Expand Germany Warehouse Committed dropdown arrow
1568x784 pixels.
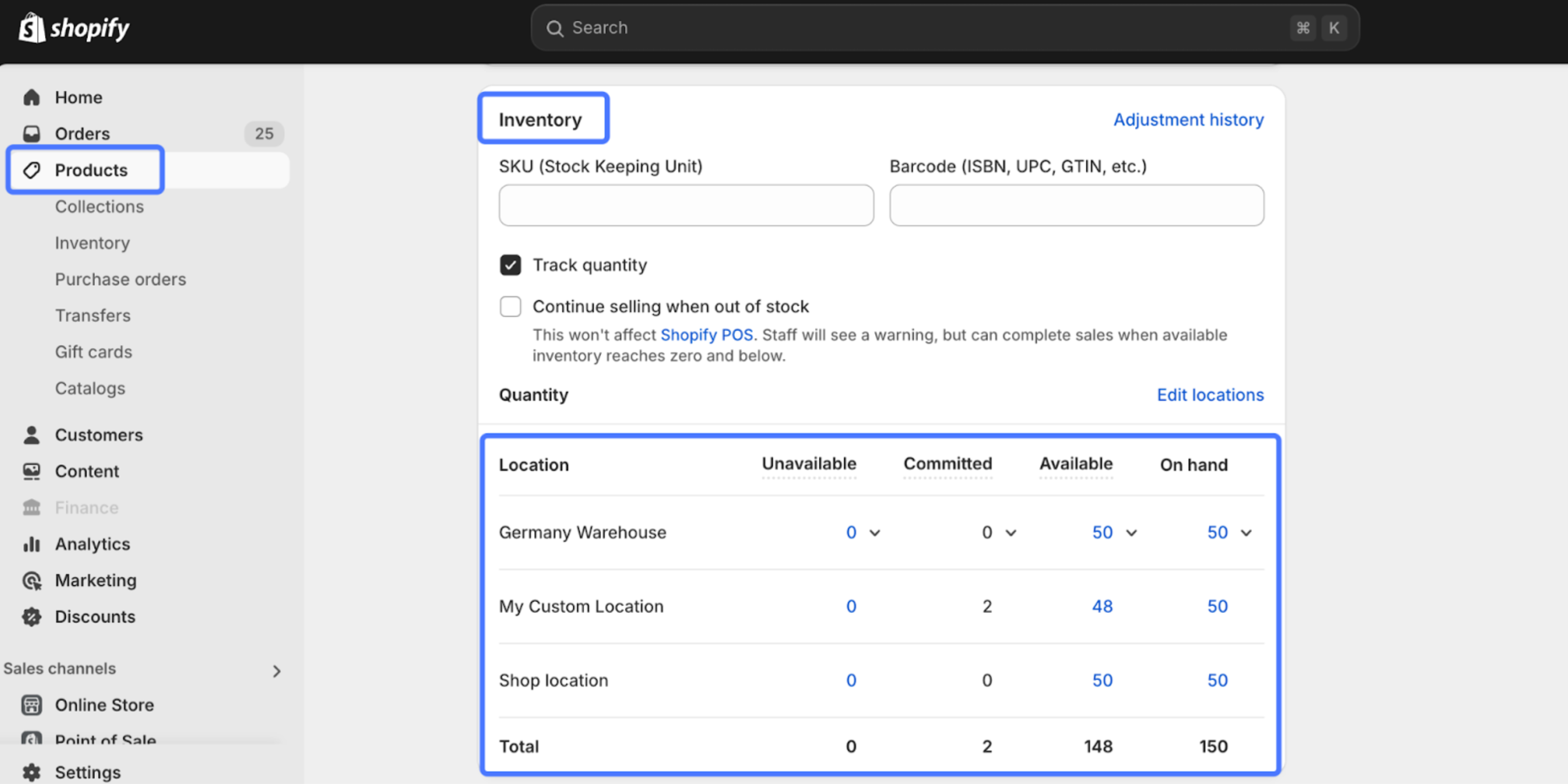click(x=1010, y=533)
